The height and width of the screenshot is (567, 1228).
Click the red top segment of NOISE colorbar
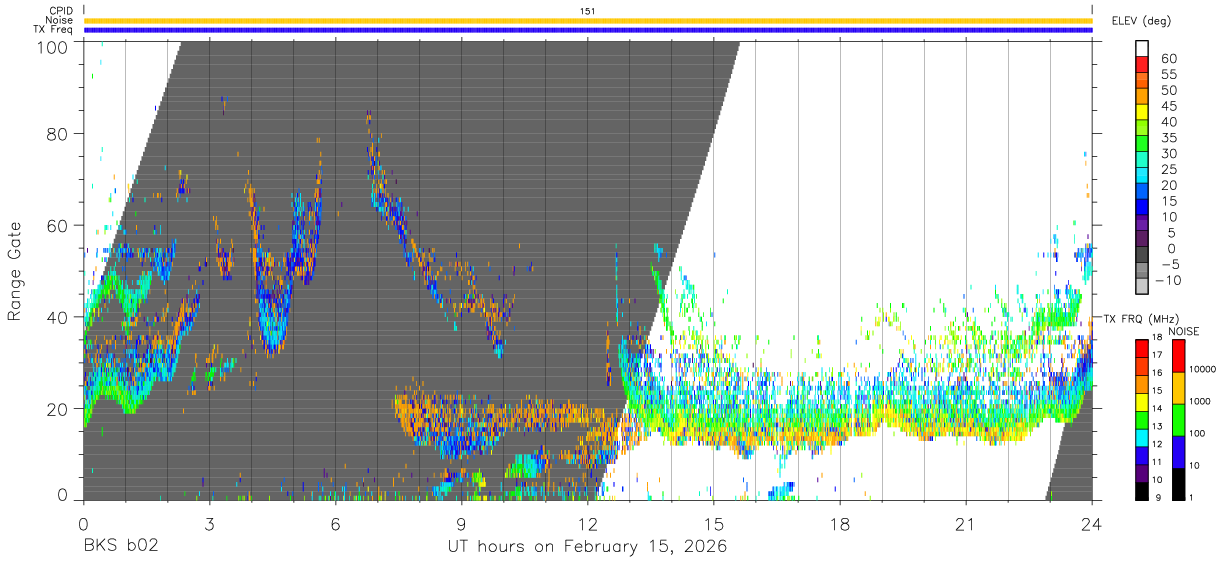coord(1177,356)
